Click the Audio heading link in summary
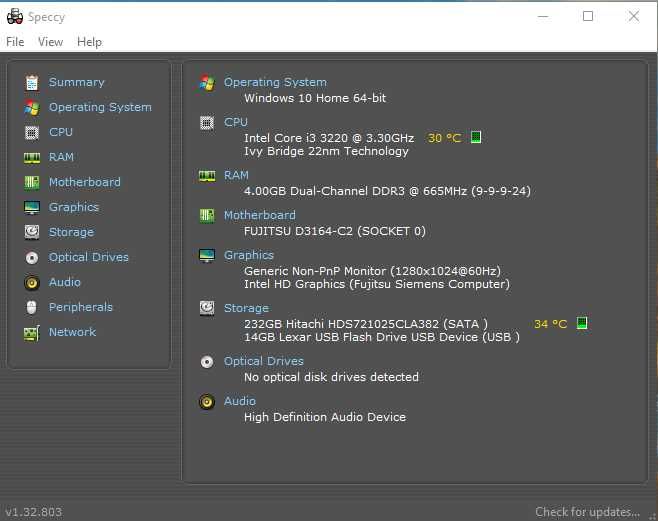Viewport: 658px width, 521px height. click(240, 401)
